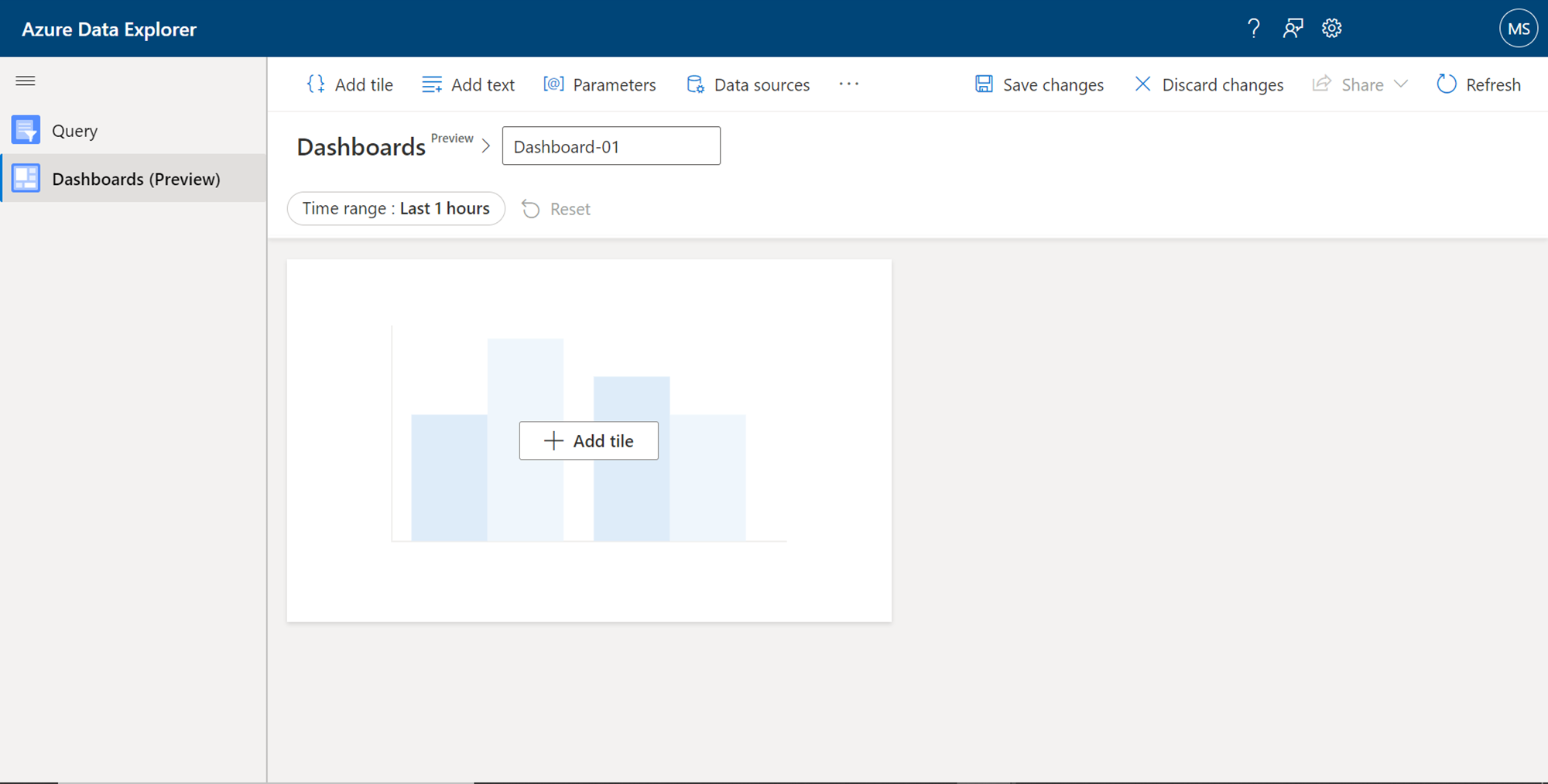The height and width of the screenshot is (784, 1548).
Task: Click the Query icon in sidebar
Action: pyautogui.click(x=26, y=130)
